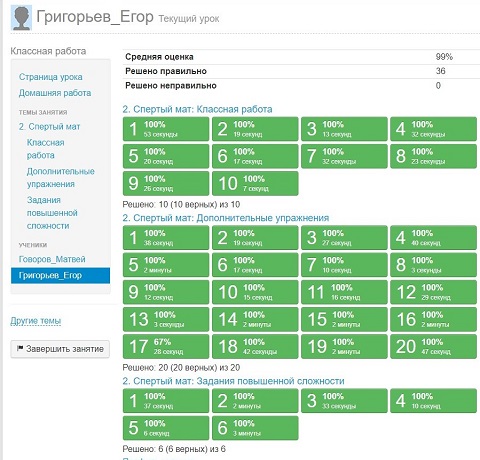Click the user avatar icon beside Григорьев_Егор
The height and width of the screenshot is (460, 480).
(21, 18)
